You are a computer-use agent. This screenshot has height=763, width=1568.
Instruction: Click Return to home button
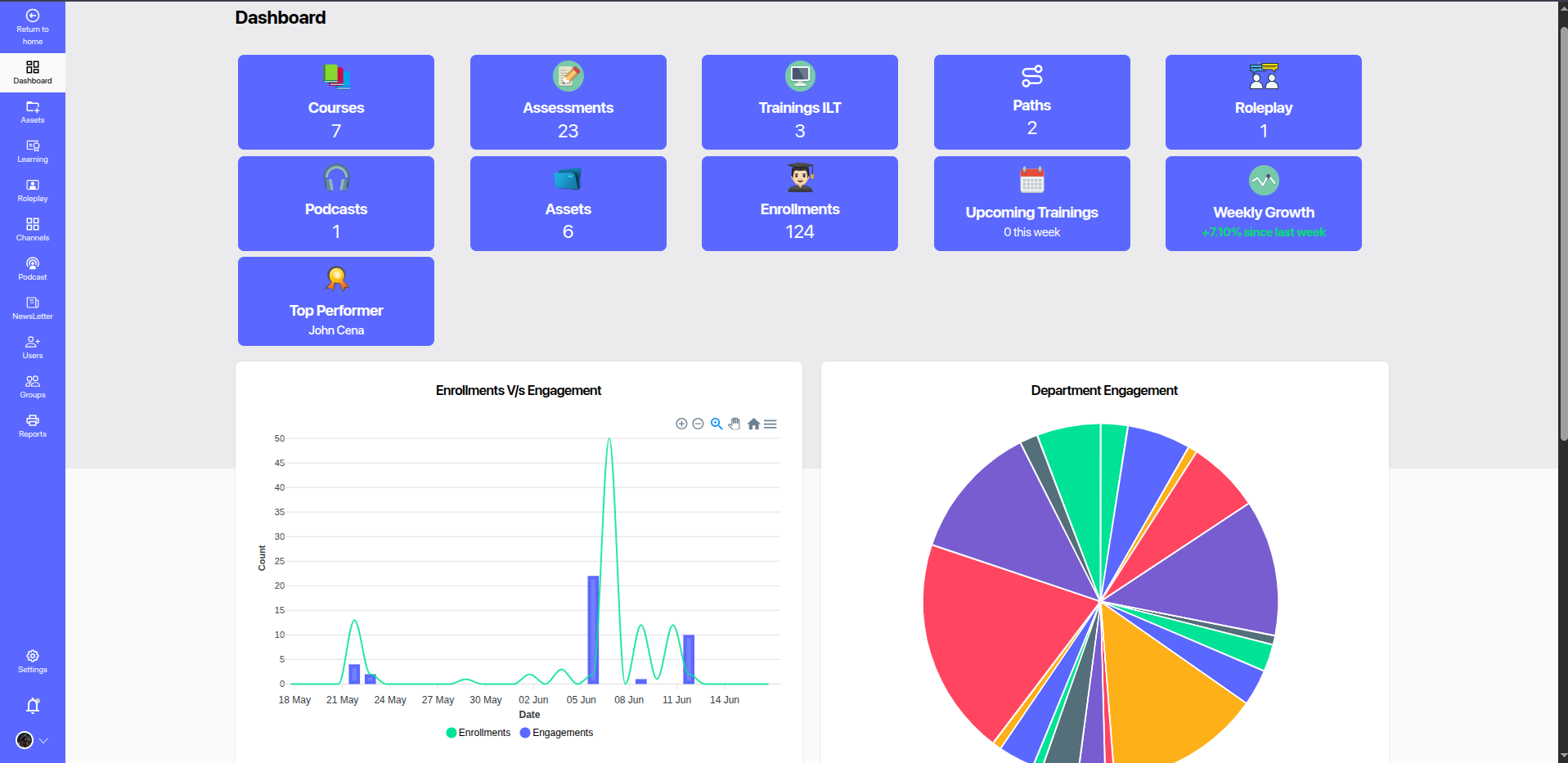tap(33, 27)
